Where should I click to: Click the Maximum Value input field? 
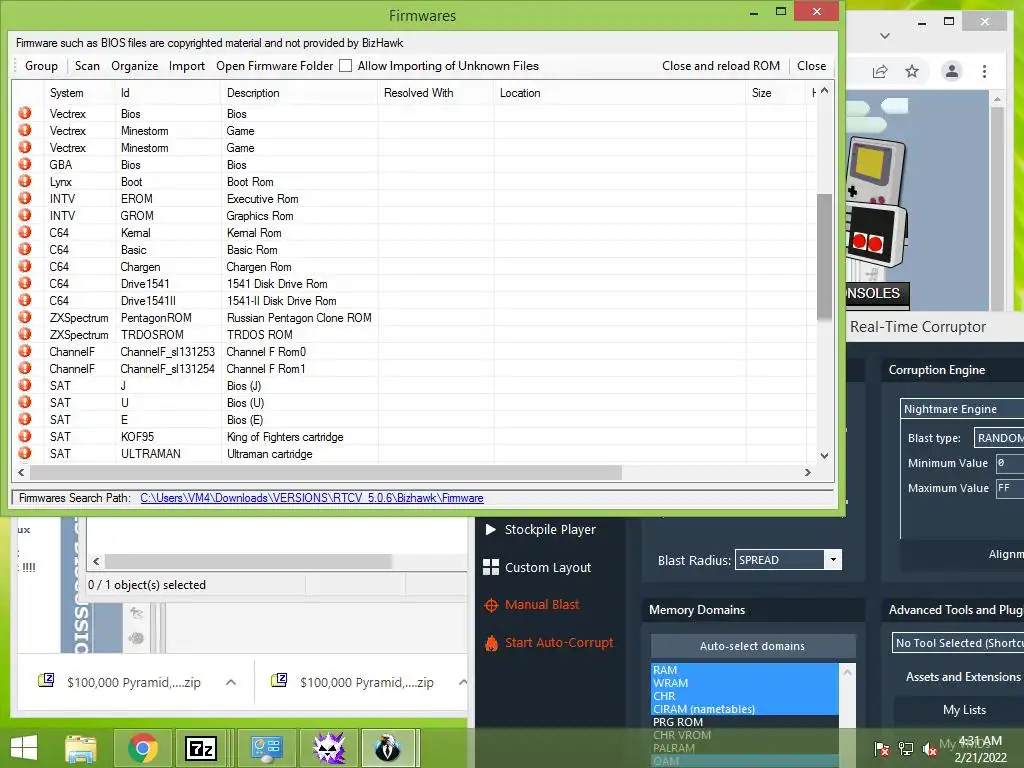[1010, 488]
